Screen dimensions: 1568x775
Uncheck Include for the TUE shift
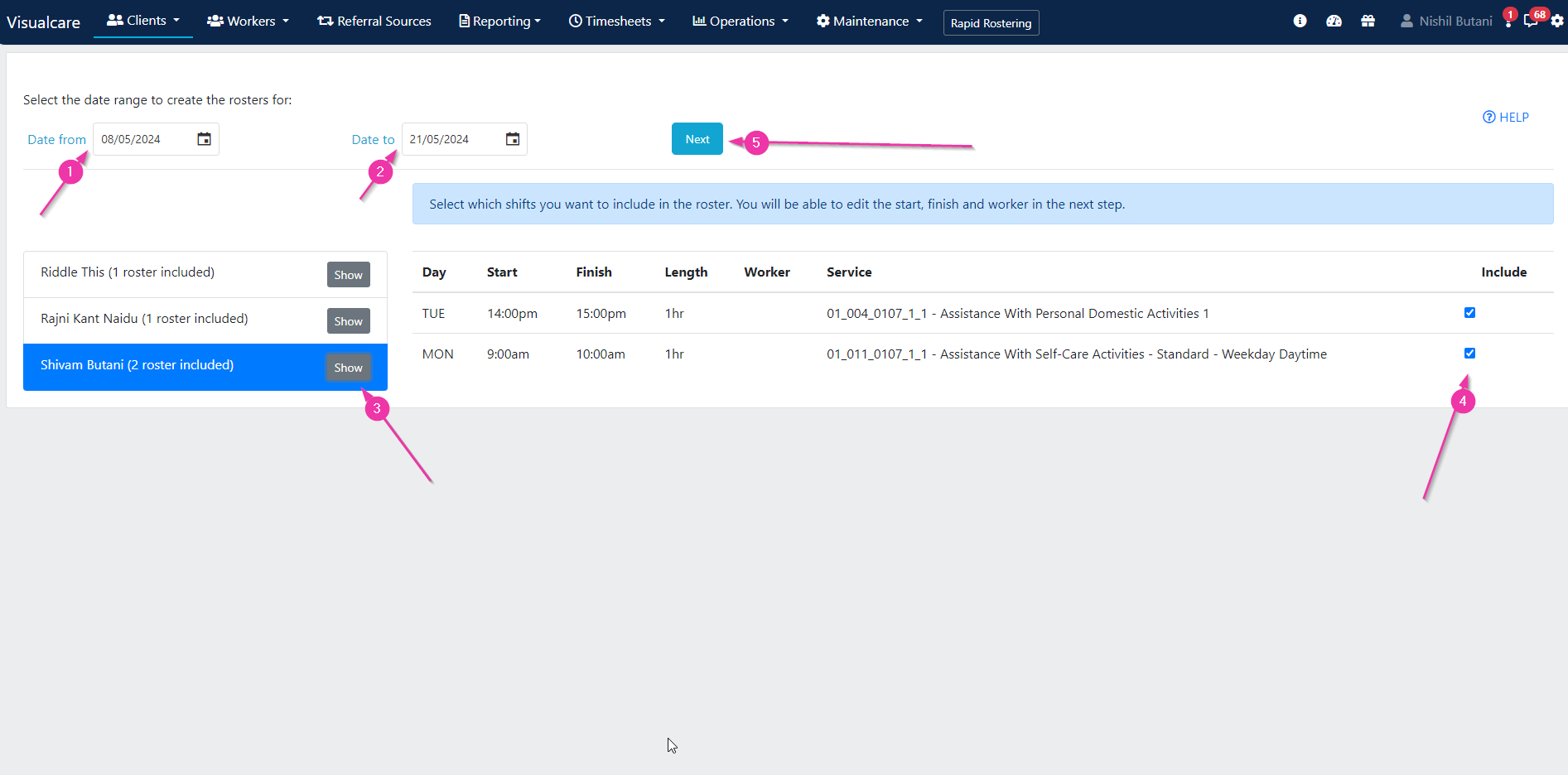pyautogui.click(x=1469, y=312)
